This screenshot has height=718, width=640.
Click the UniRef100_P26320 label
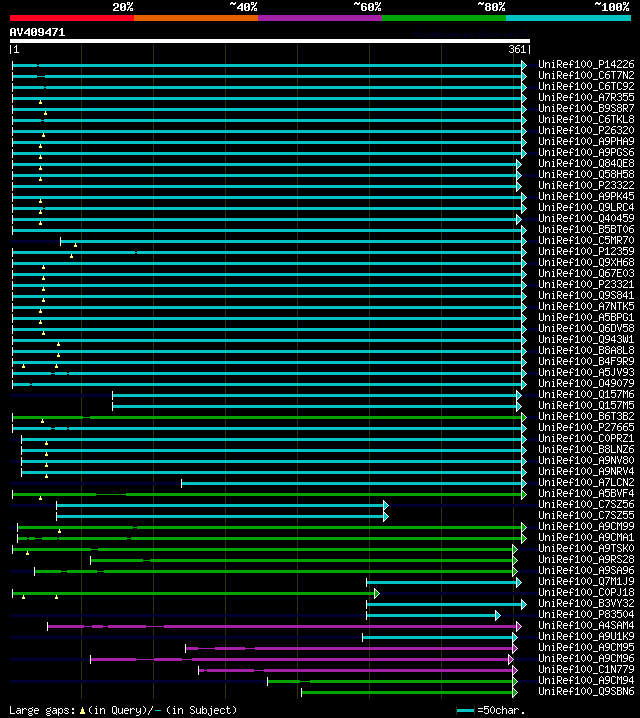(586, 130)
